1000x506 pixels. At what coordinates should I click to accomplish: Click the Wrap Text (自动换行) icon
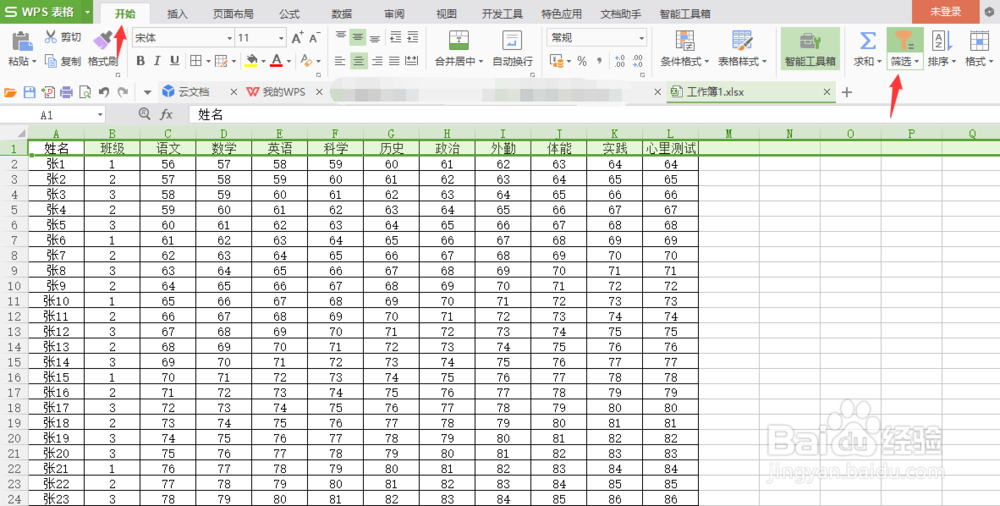(512, 40)
